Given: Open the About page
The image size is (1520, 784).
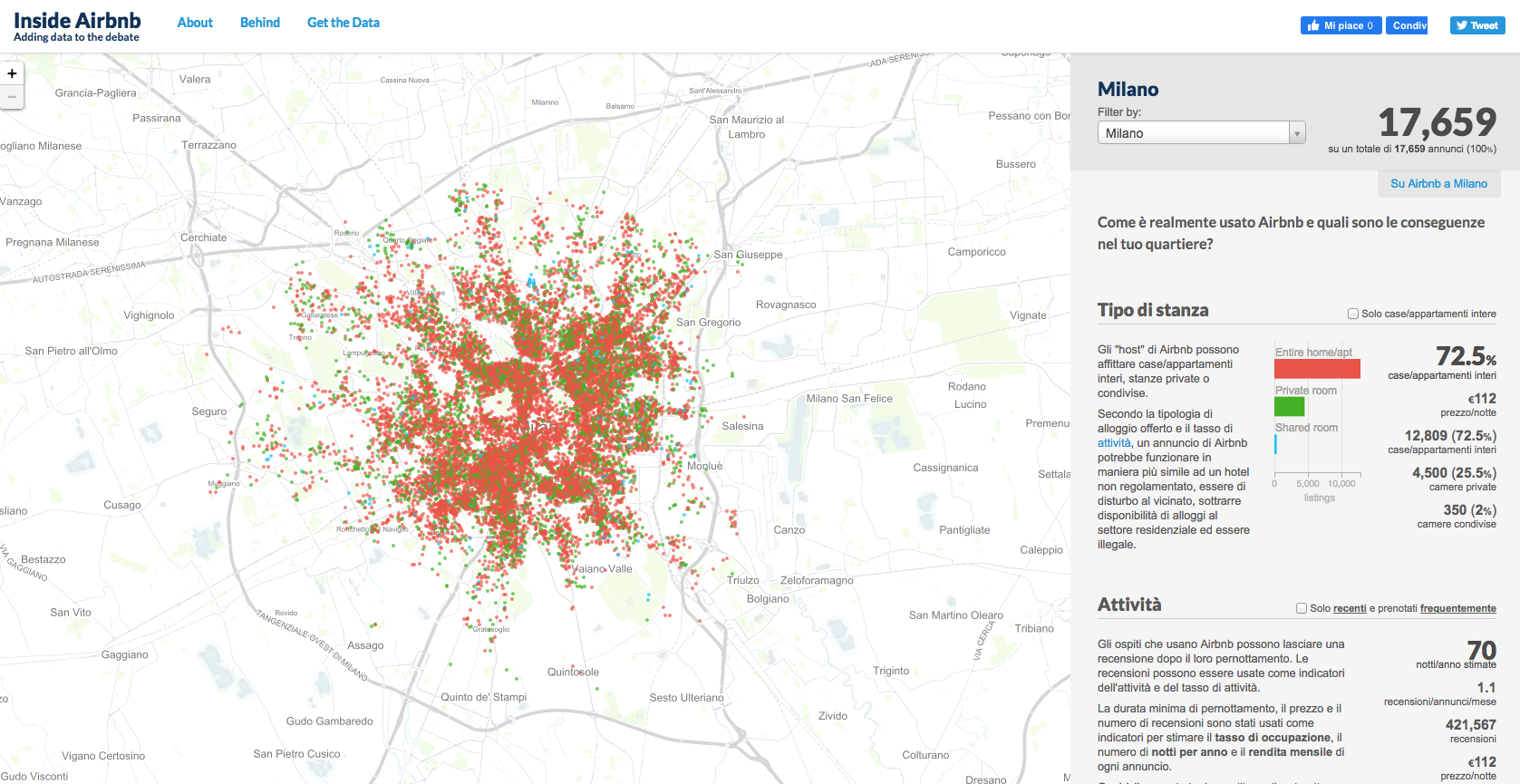Looking at the screenshot, I should pyautogui.click(x=195, y=23).
